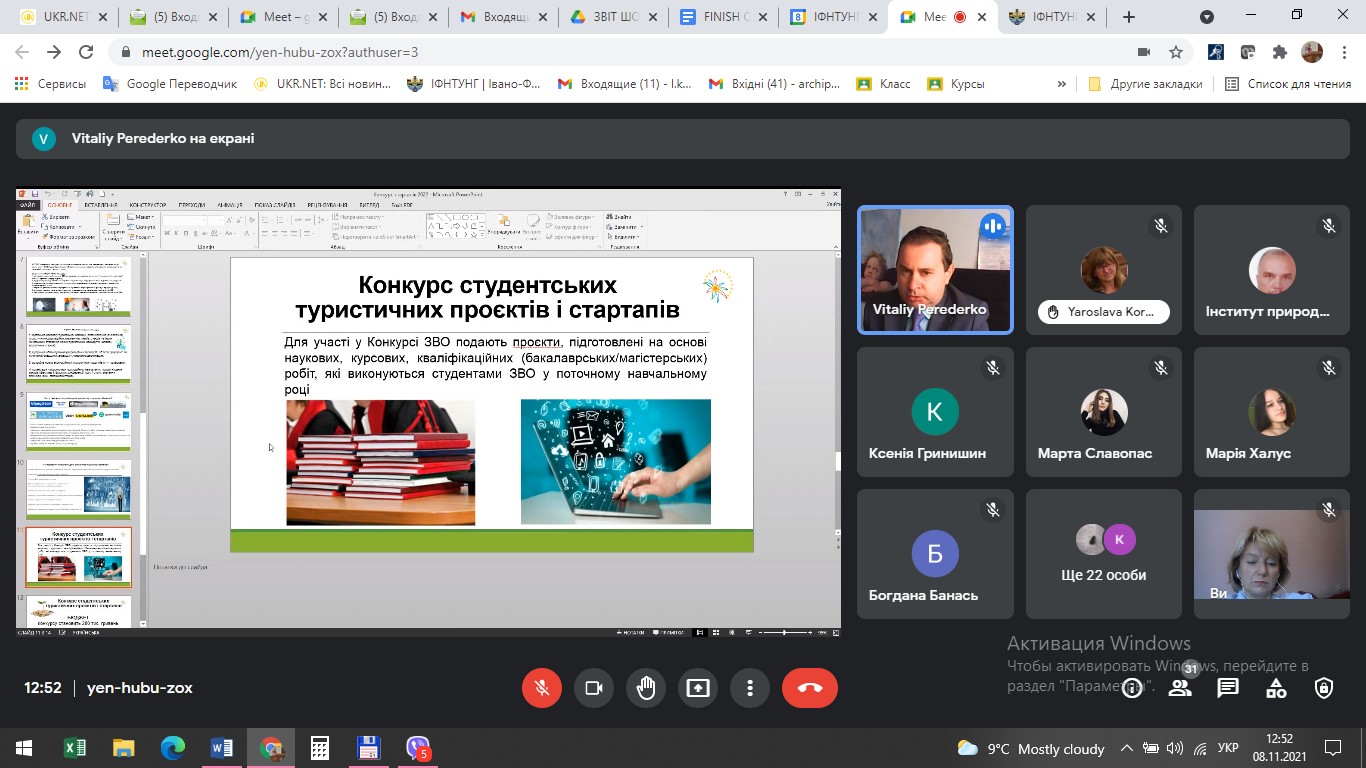
Task: Show the participants list
Action: click(1180, 688)
